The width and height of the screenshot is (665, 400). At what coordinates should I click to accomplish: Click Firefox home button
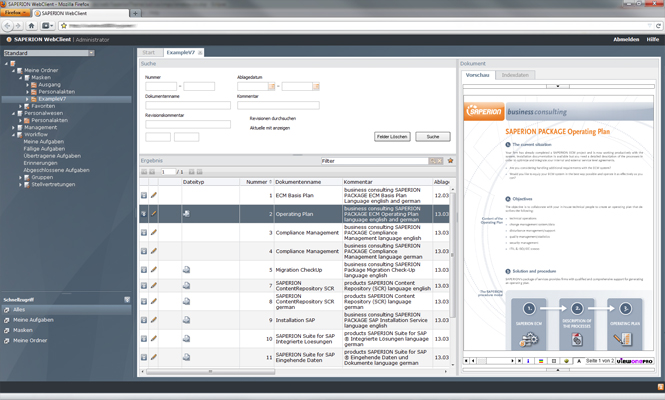coord(31,26)
